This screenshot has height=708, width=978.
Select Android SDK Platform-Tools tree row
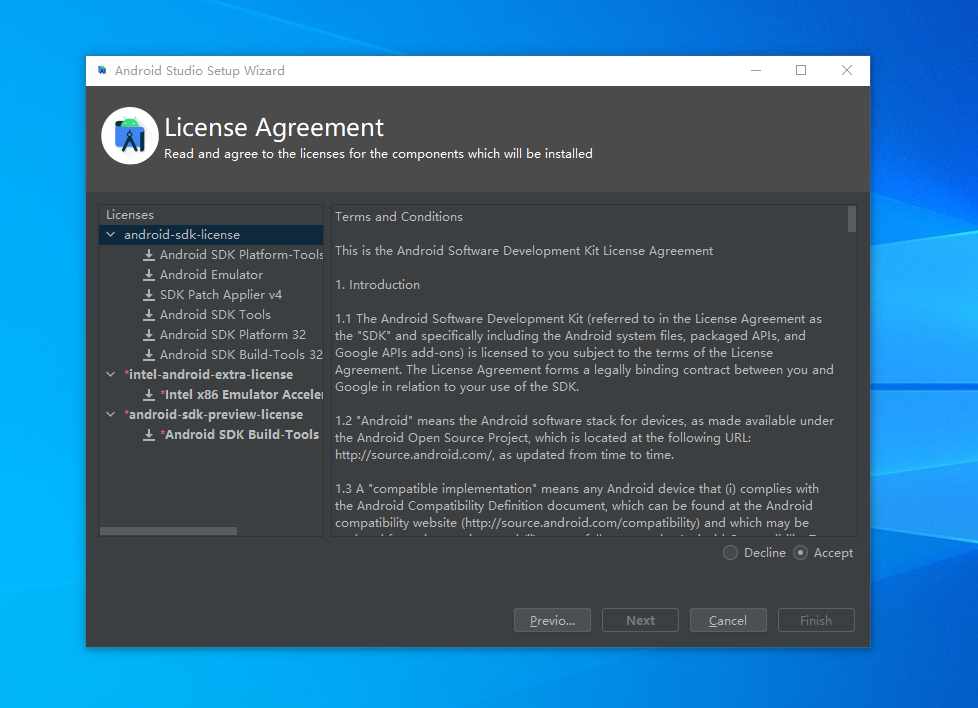211,255
